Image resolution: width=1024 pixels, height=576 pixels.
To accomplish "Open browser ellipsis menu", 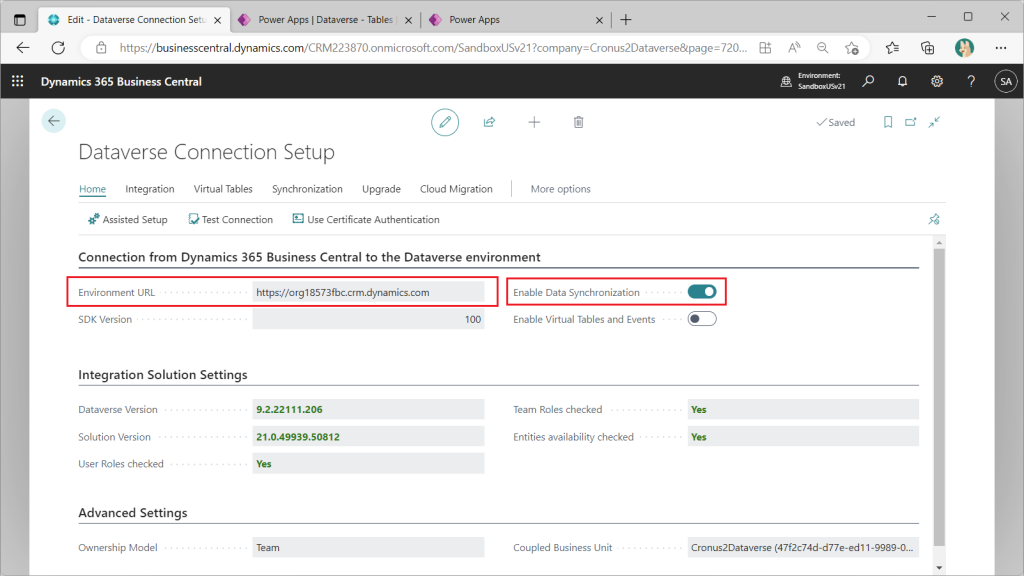I will [x=1000, y=48].
